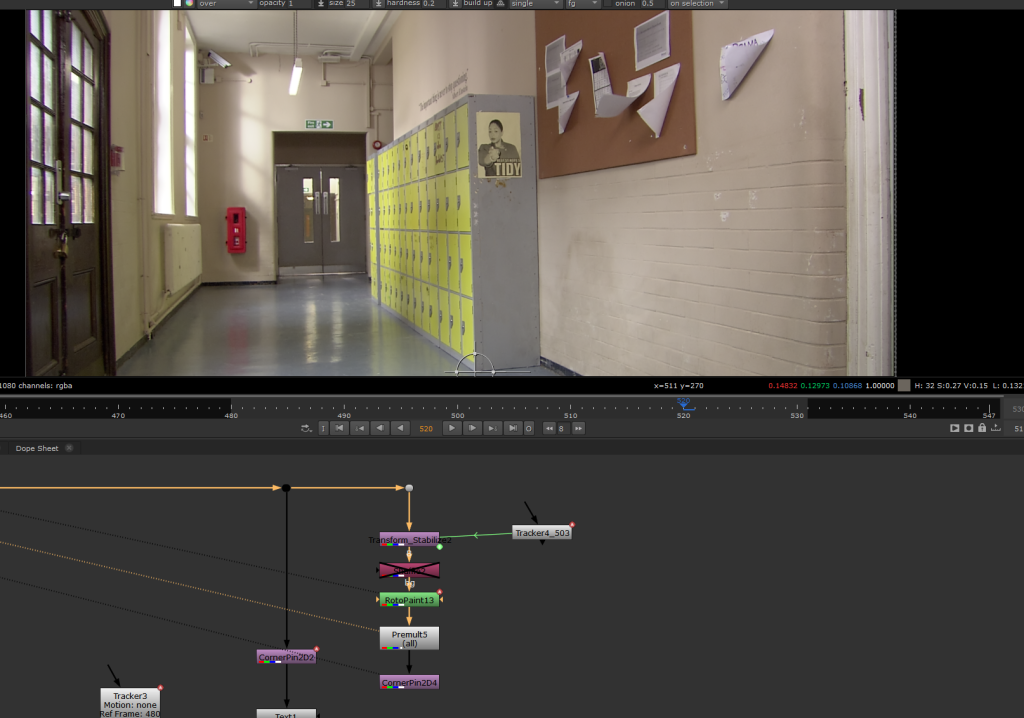1024x718 pixels.
Task: Skip forward by frame increment
Action: tap(579, 429)
